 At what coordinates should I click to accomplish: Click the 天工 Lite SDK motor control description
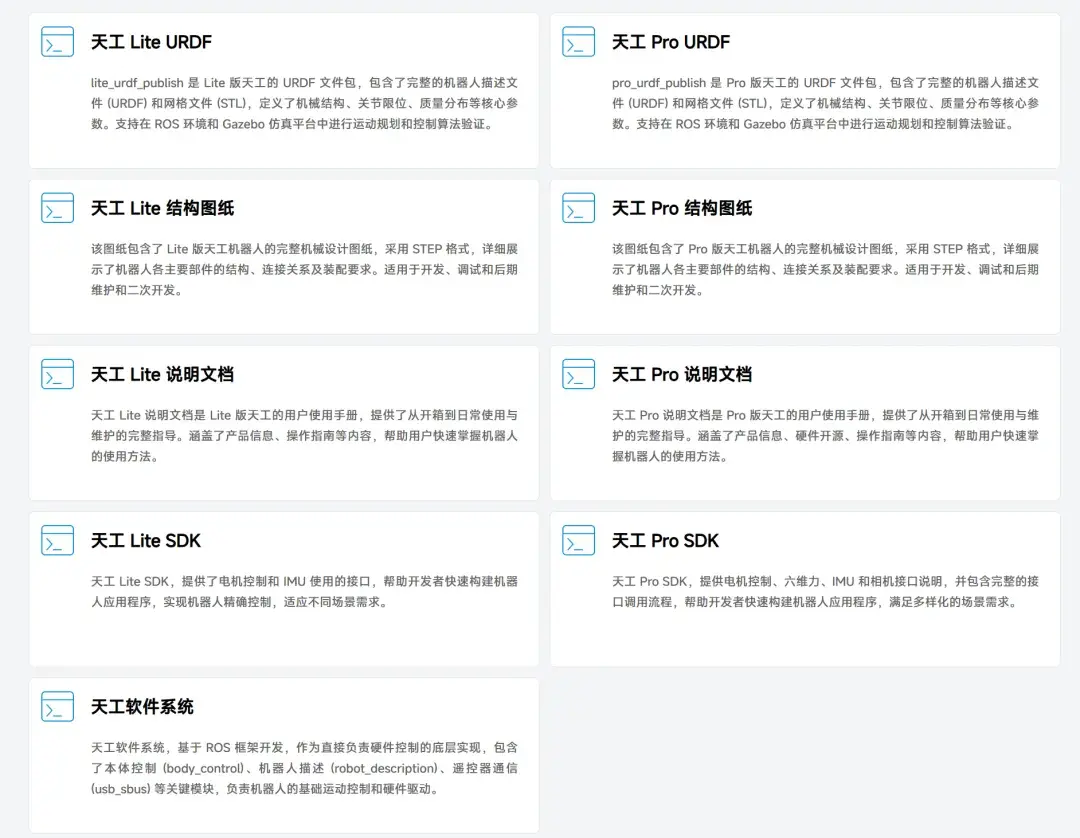coord(304,591)
